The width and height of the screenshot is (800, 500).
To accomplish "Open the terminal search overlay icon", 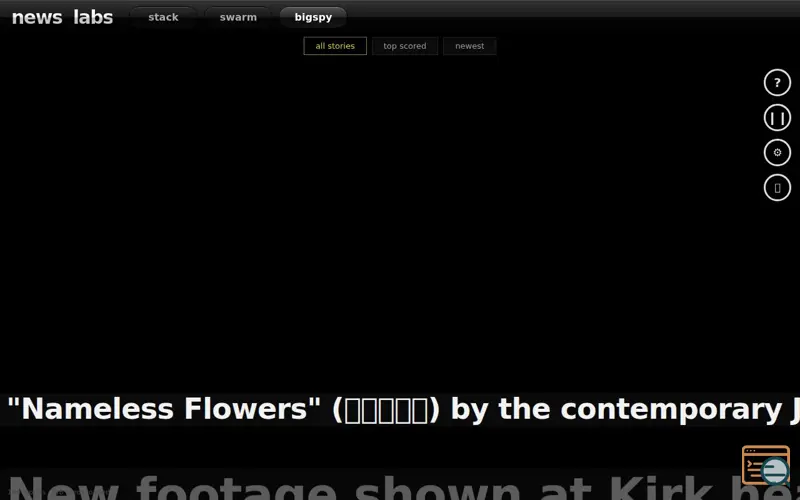I will click(766, 465).
